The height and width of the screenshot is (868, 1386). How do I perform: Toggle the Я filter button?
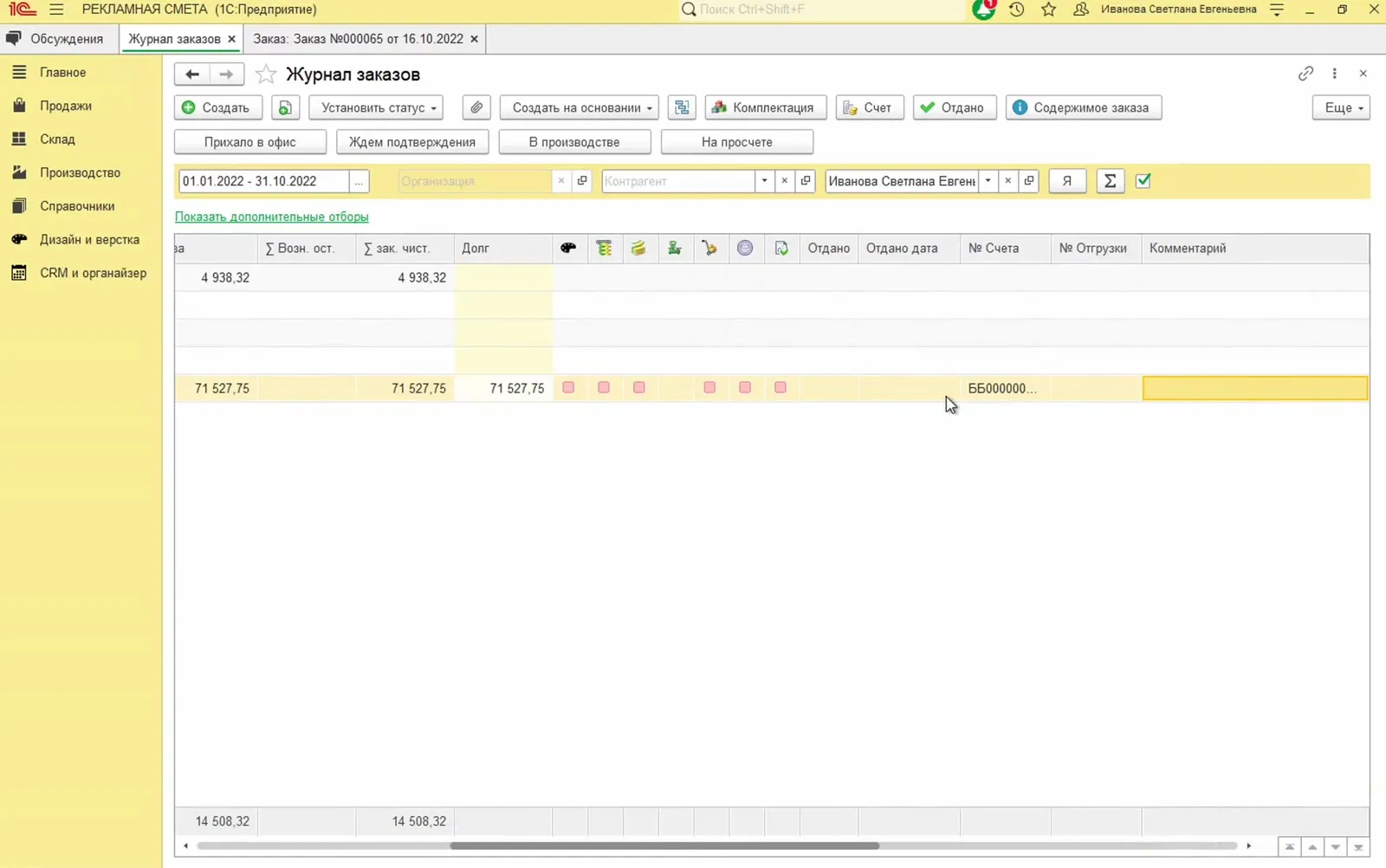1067,181
